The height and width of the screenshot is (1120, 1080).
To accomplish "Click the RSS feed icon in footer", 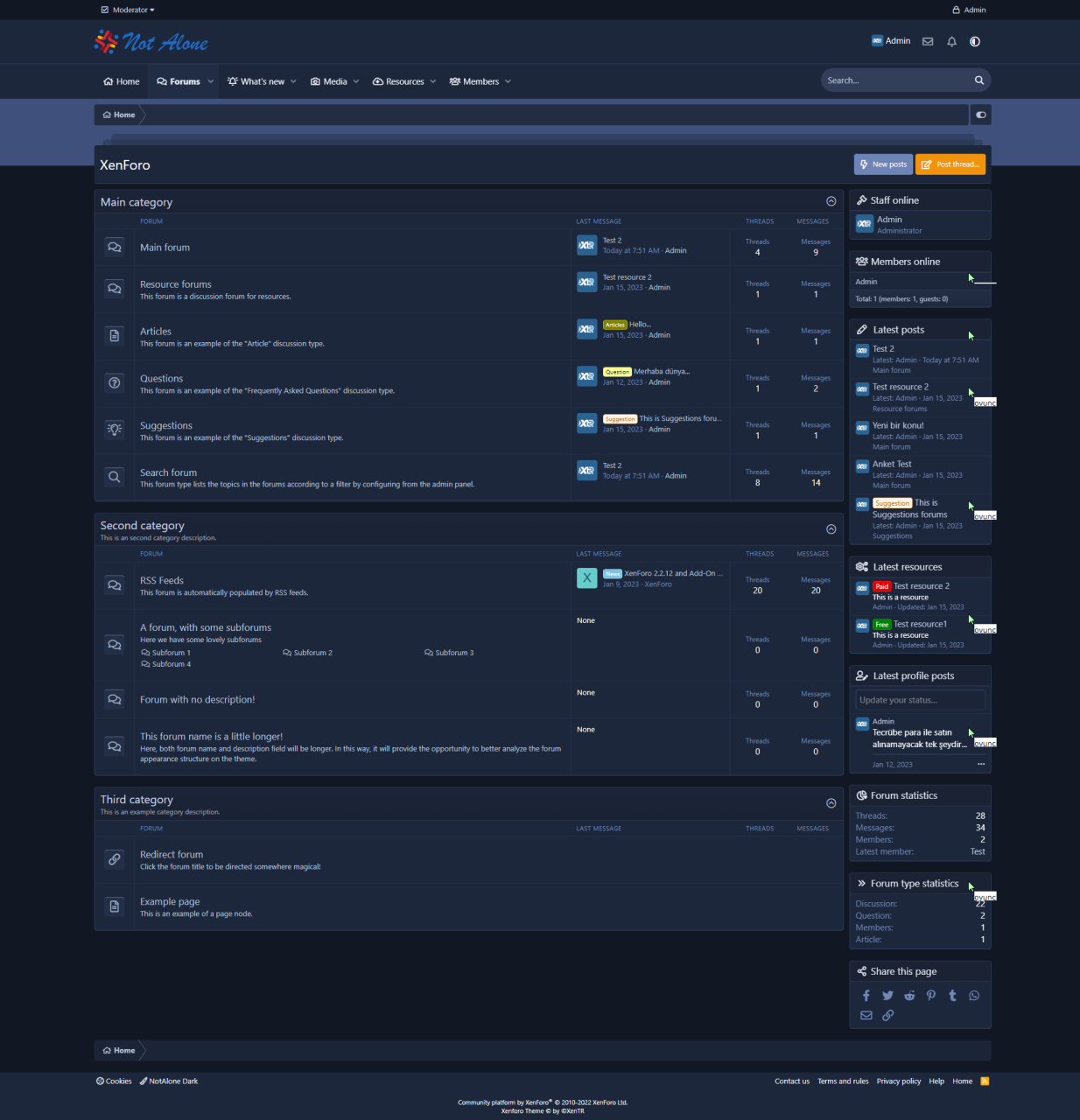I will [x=985, y=1081].
